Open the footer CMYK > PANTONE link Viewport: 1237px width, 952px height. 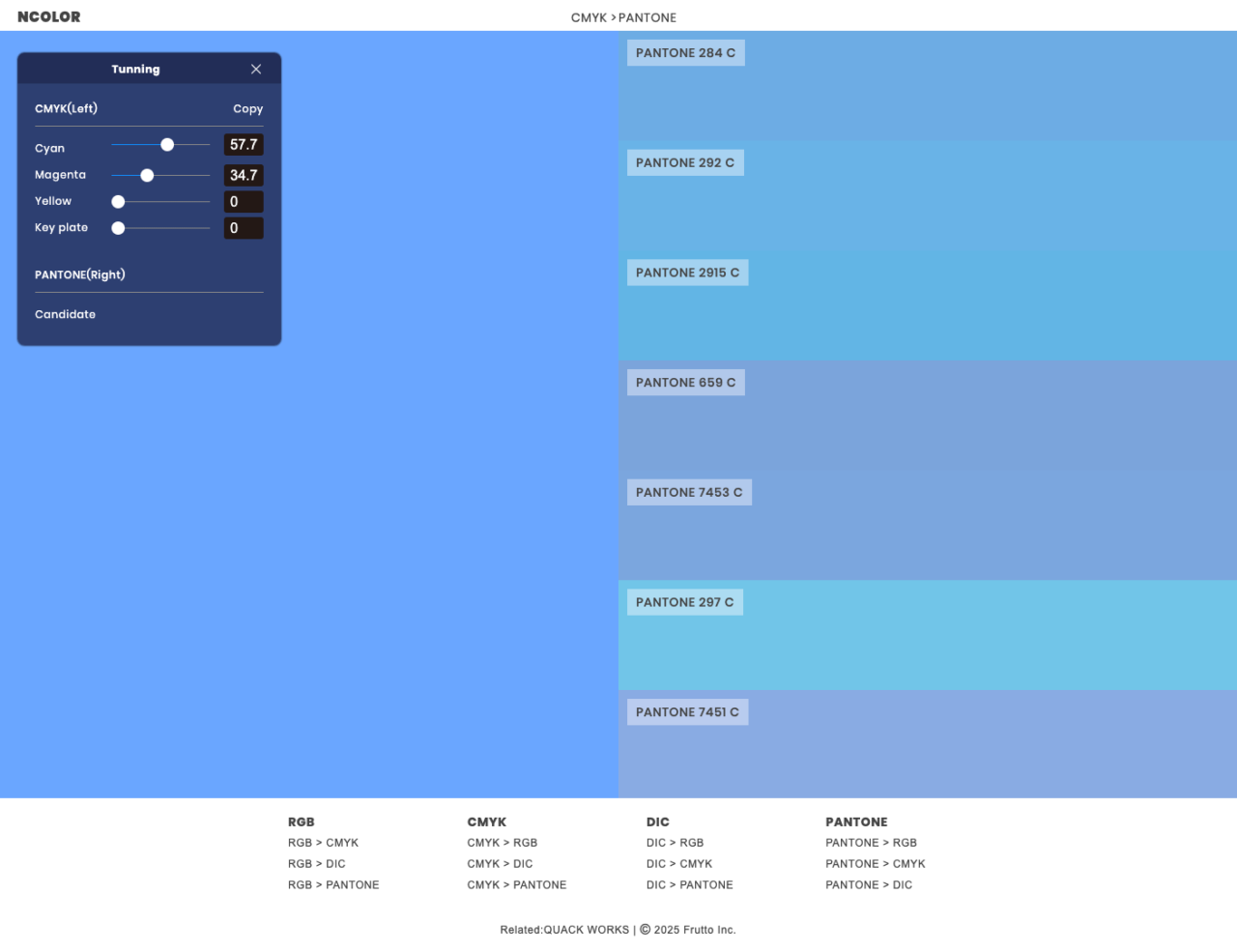[517, 885]
